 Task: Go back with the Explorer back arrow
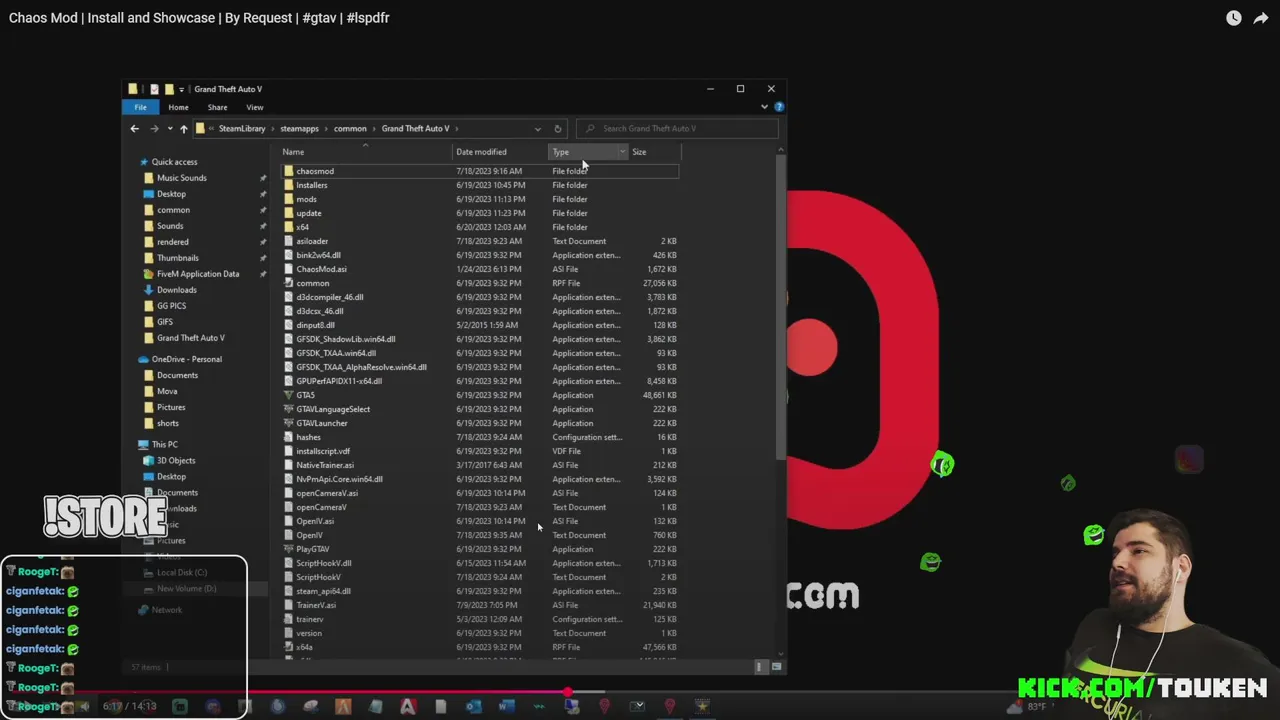point(135,128)
